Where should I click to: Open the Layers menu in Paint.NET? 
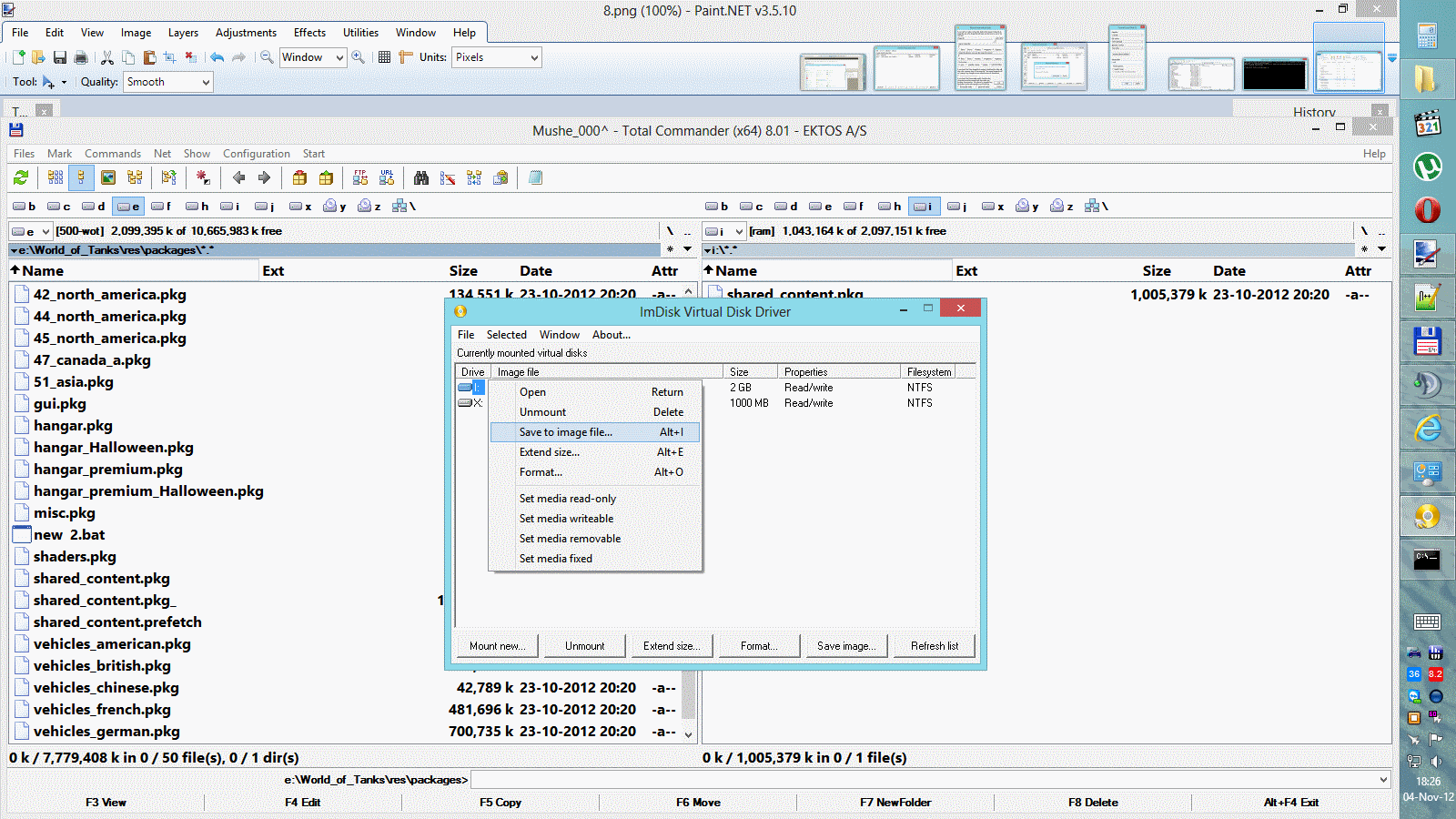click(183, 33)
